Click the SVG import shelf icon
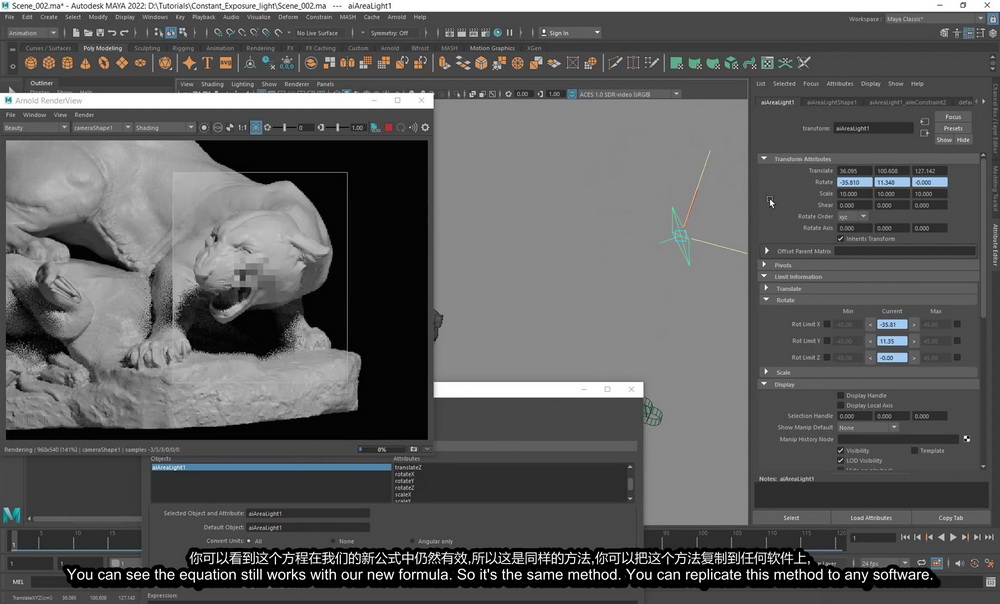The image size is (1000, 604). [226, 63]
